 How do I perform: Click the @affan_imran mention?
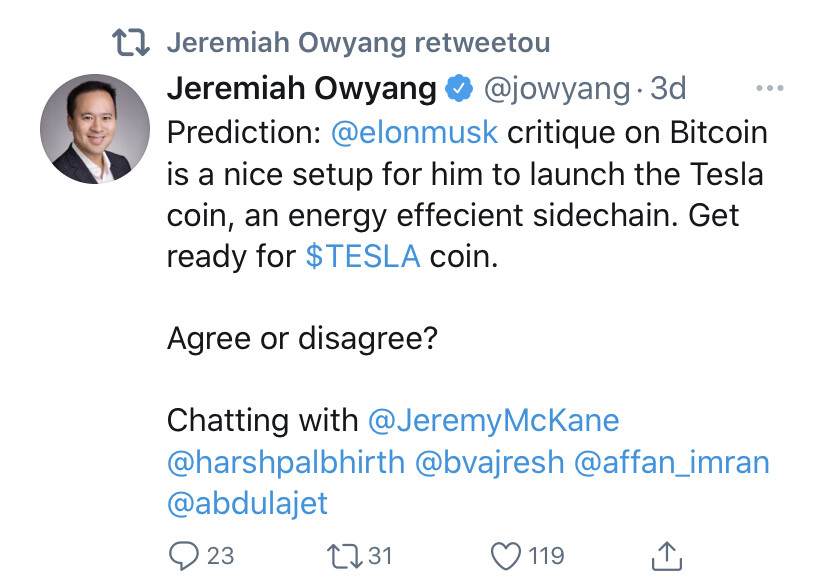673,461
